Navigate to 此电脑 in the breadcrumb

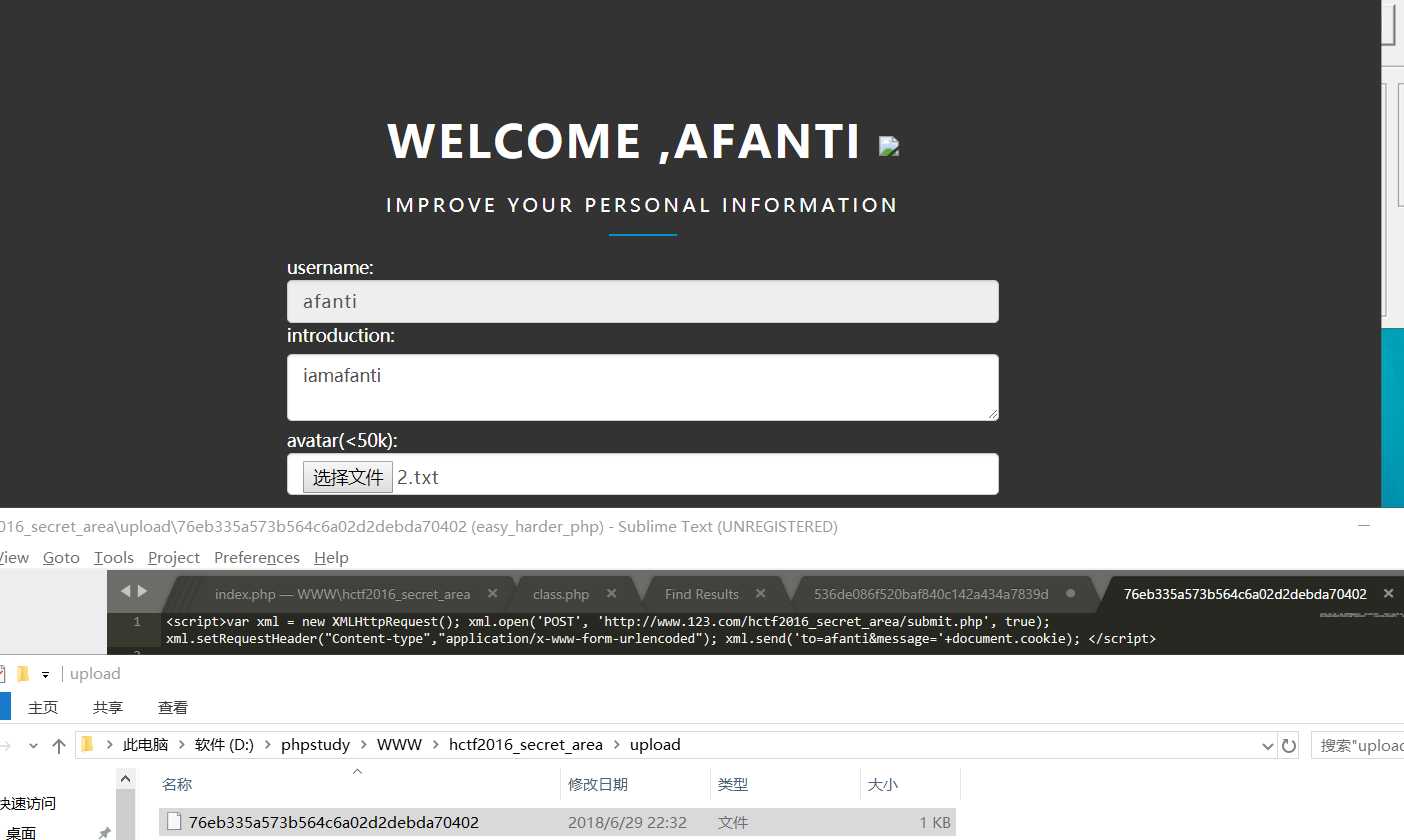[146, 745]
